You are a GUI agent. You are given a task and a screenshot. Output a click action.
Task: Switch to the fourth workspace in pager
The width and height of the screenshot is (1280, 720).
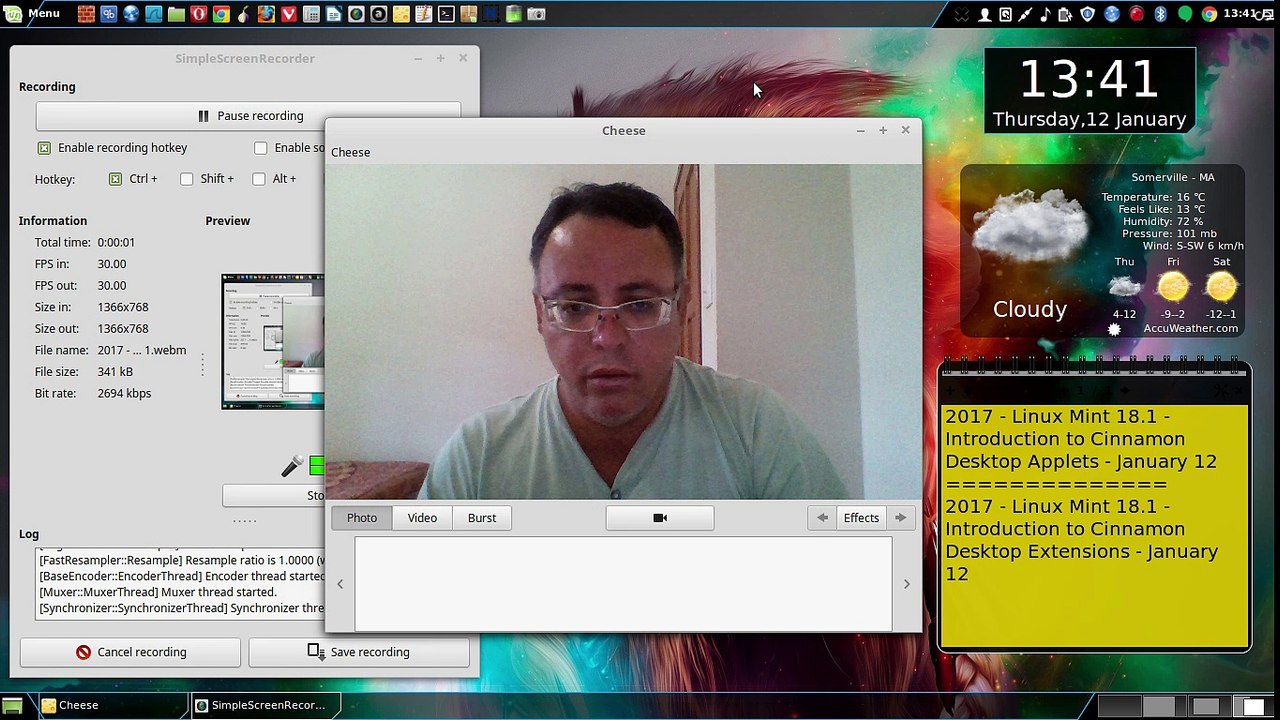pyautogui.click(x=1253, y=705)
